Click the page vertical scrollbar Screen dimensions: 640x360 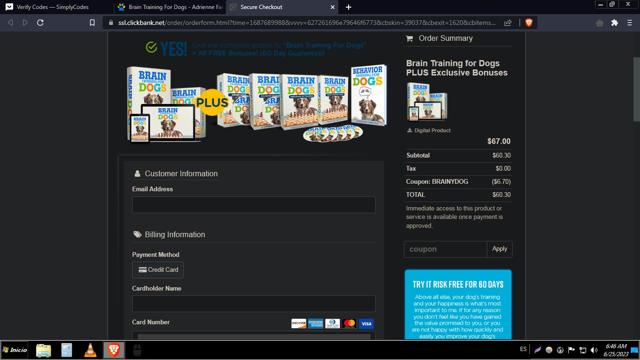click(636, 89)
